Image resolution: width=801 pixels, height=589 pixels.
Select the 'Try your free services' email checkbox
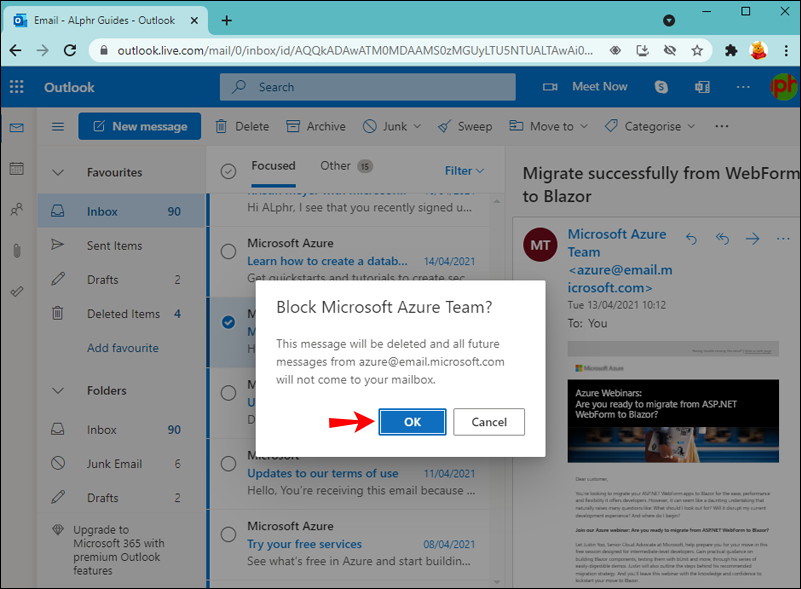point(228,534)
